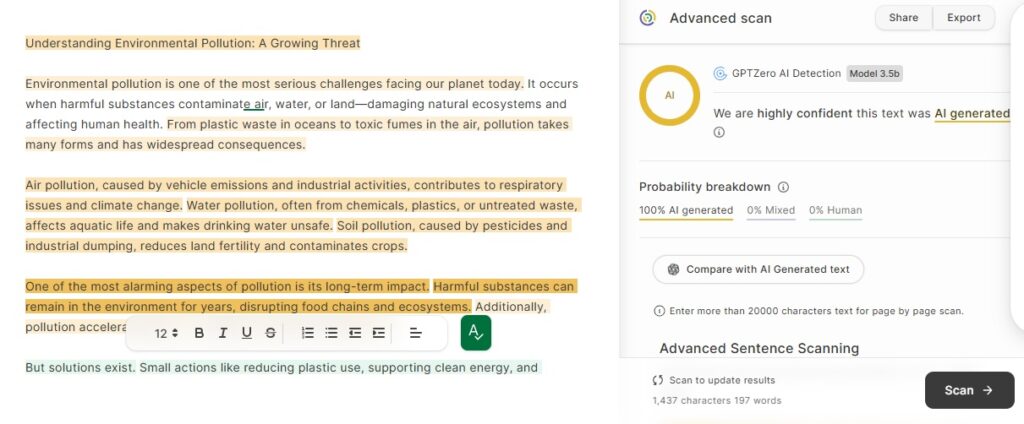This screenshot has width=1024, height=424.
Task: Insert a bulleted list
Action: click(x=332, y=333)
